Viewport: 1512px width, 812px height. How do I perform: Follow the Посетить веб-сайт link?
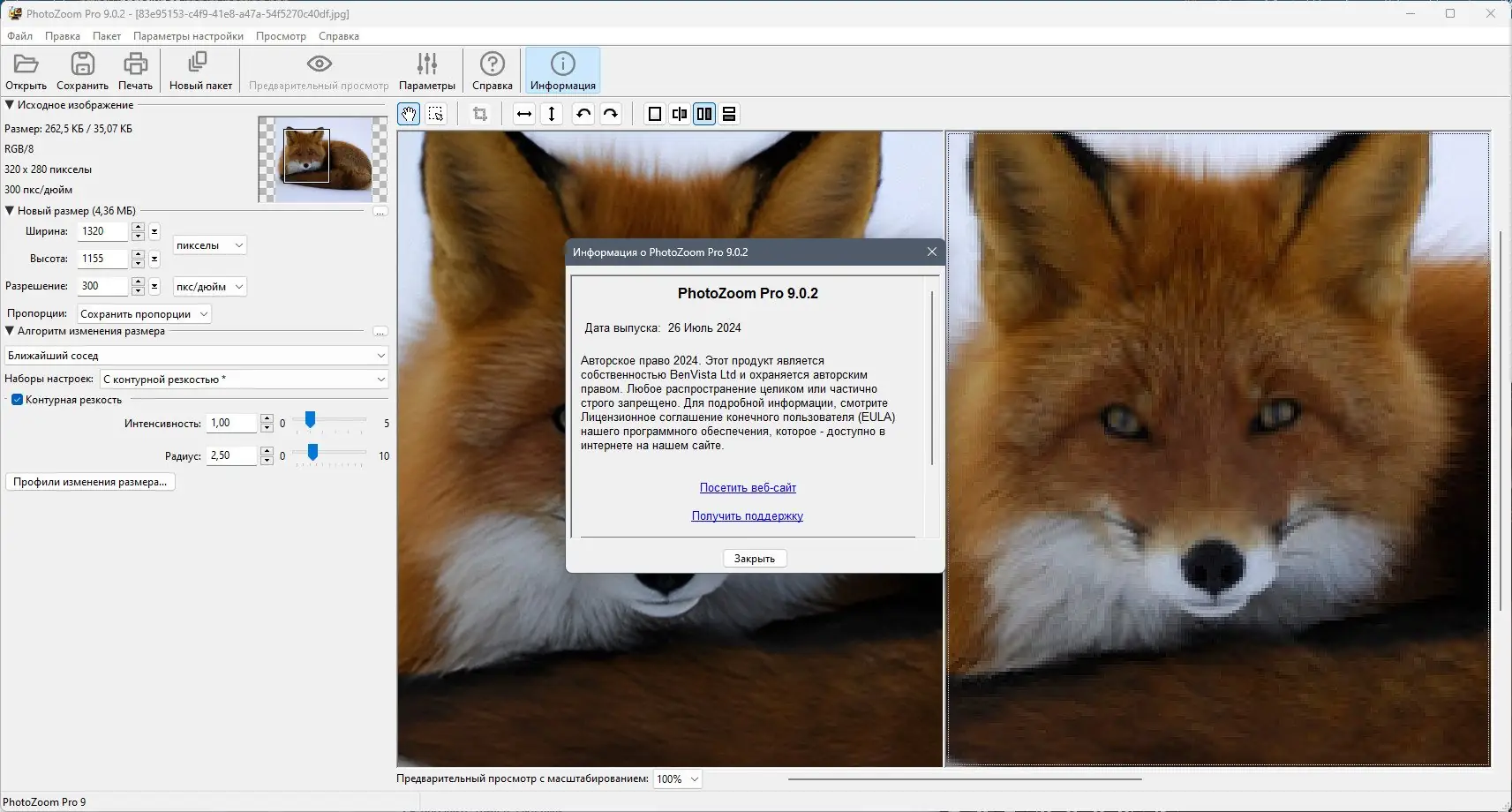coord(748,488)
